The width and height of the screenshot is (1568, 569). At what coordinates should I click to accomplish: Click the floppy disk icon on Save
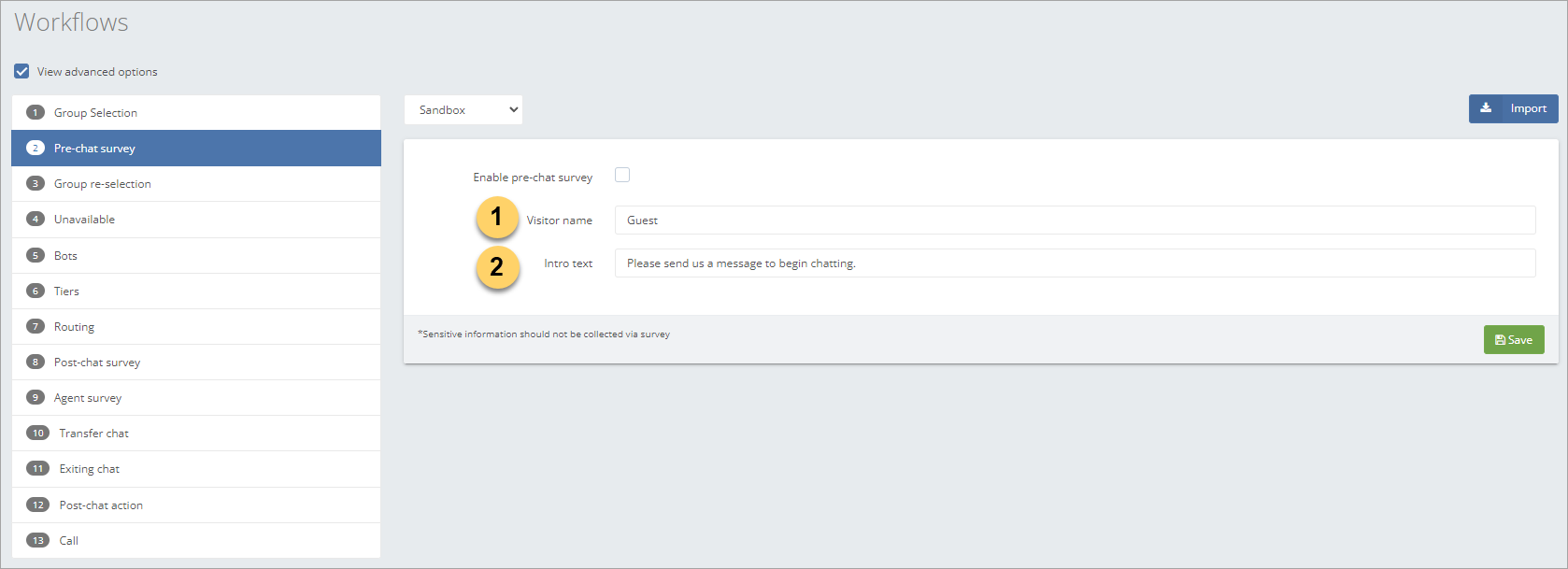point(1500,340)
